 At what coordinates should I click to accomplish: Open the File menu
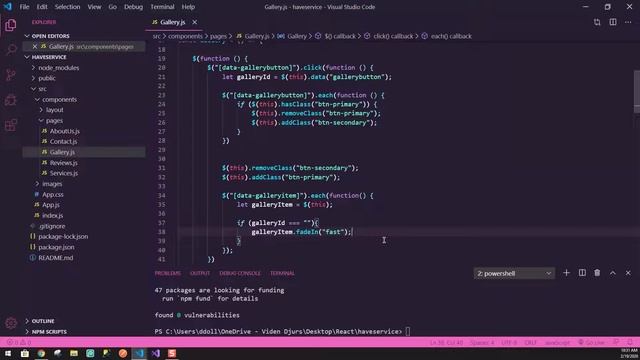pos(24,7)
